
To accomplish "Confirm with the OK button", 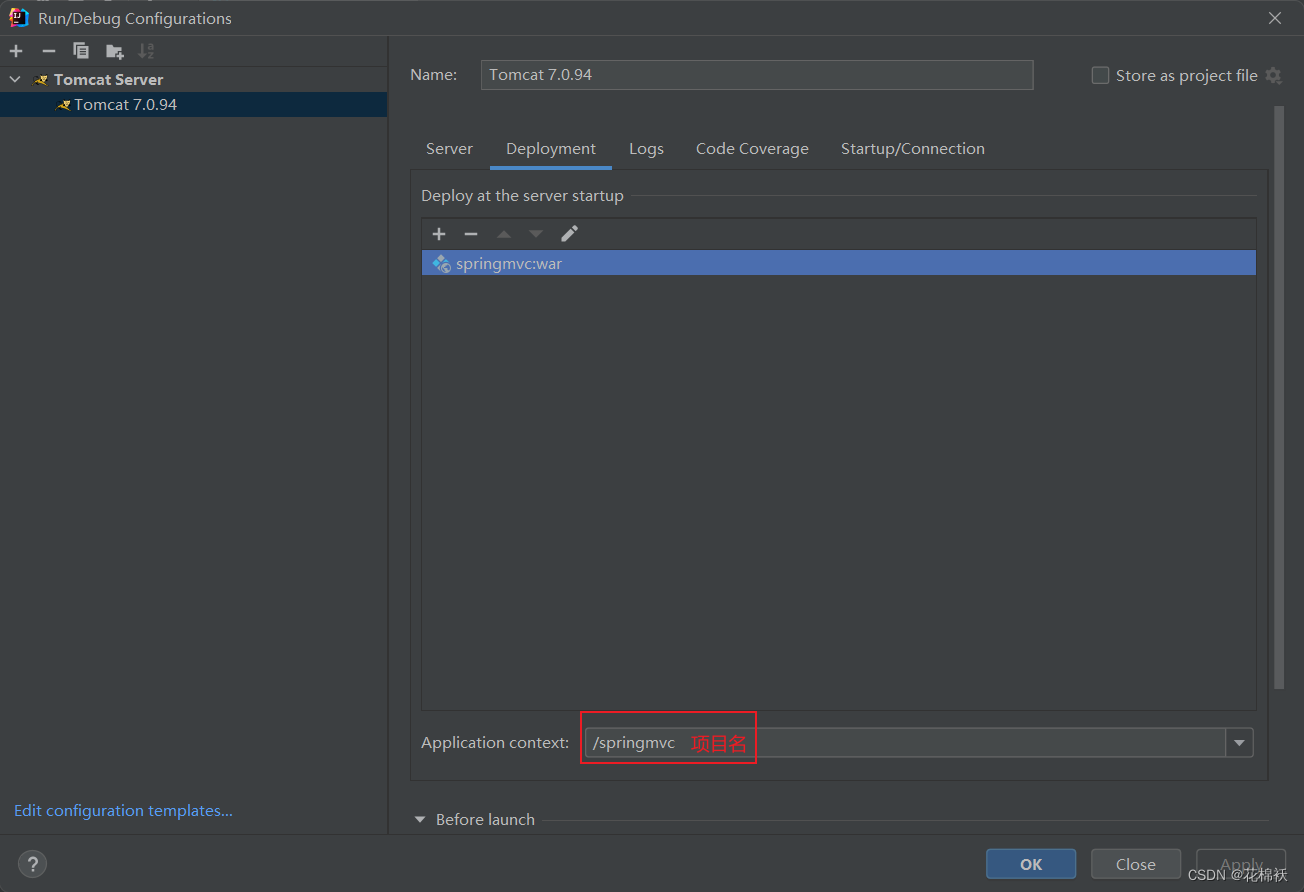I will (1031, 864).
